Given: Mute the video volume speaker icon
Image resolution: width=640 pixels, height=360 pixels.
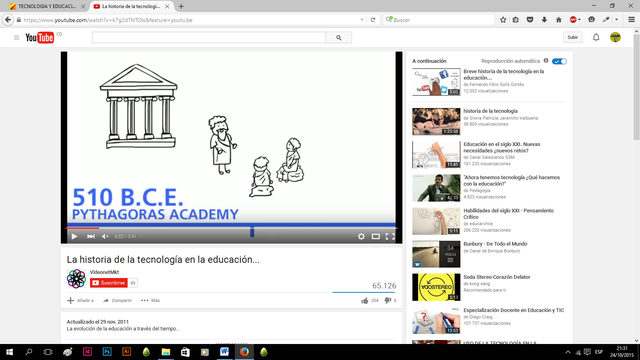Looking at the screenshot, I should (x=105, y=236).
